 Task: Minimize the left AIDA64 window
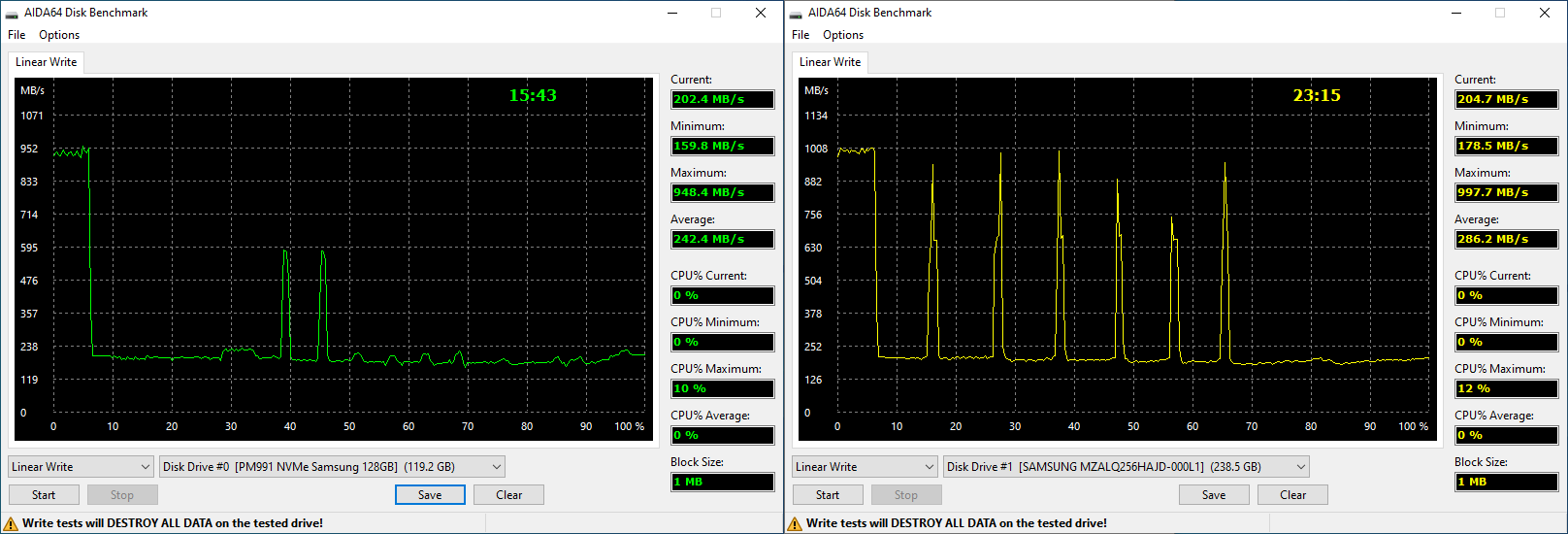pos(672,14)
